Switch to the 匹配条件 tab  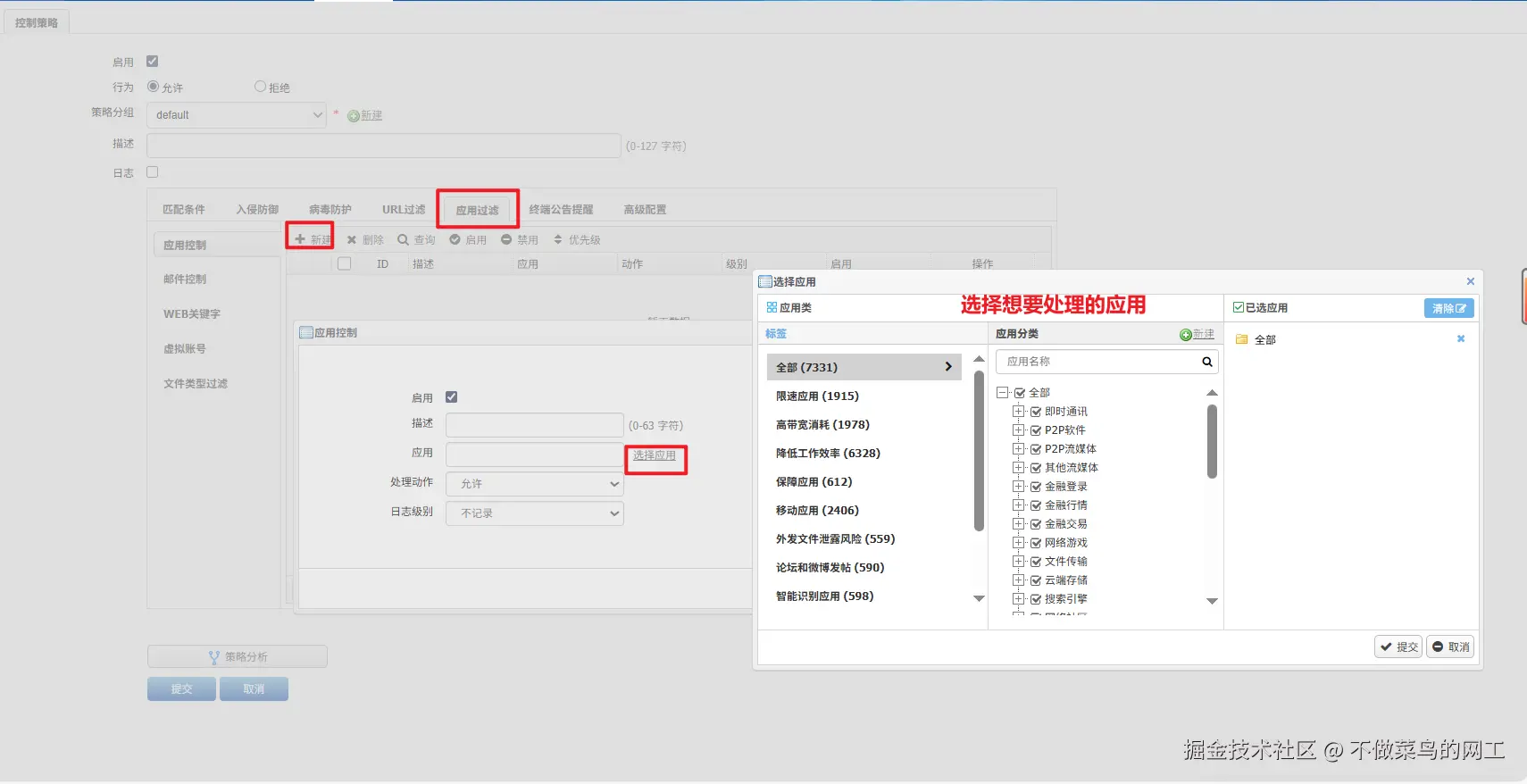[x=184, y=209]
